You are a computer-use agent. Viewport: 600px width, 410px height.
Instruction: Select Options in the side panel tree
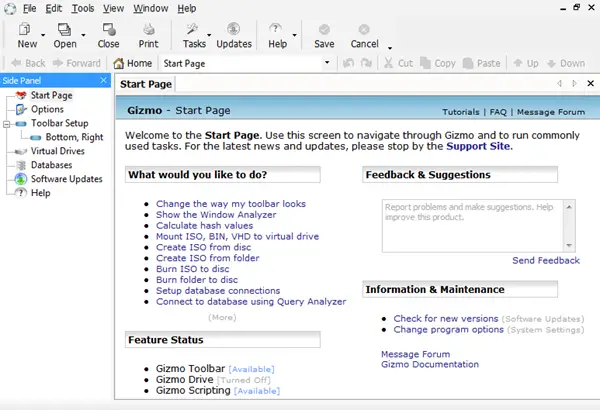coord(47,109)
